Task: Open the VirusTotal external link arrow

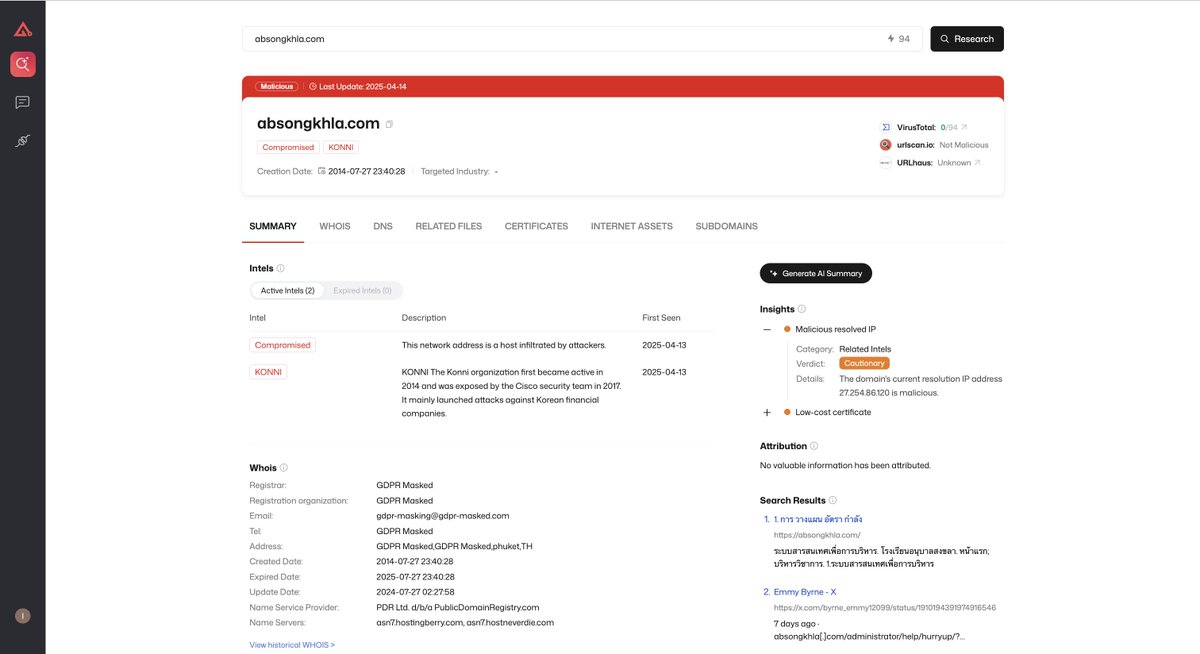Action: pyautogui.click(x=964, y=127)
